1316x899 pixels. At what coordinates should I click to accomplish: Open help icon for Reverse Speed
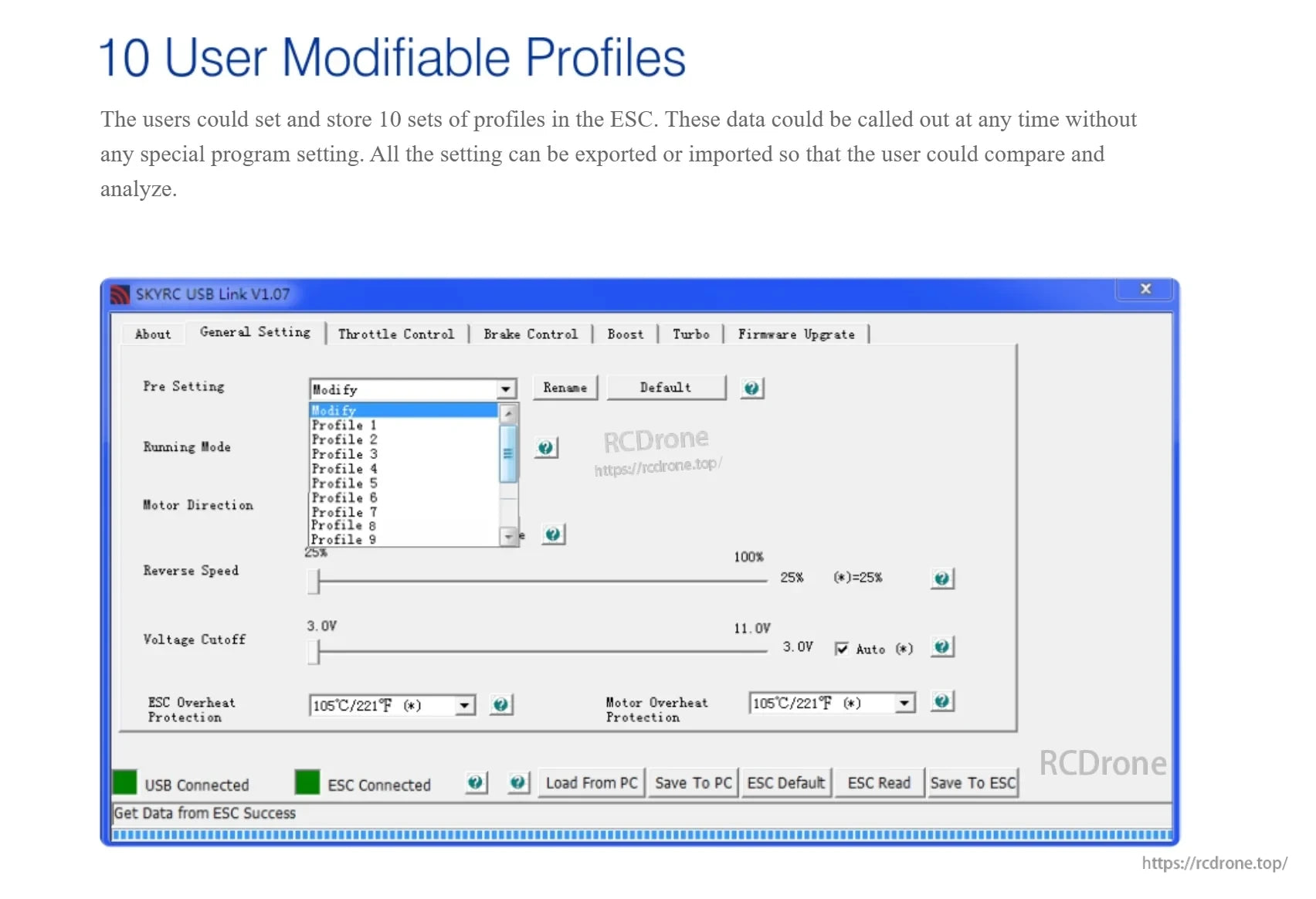coord(941,578)
